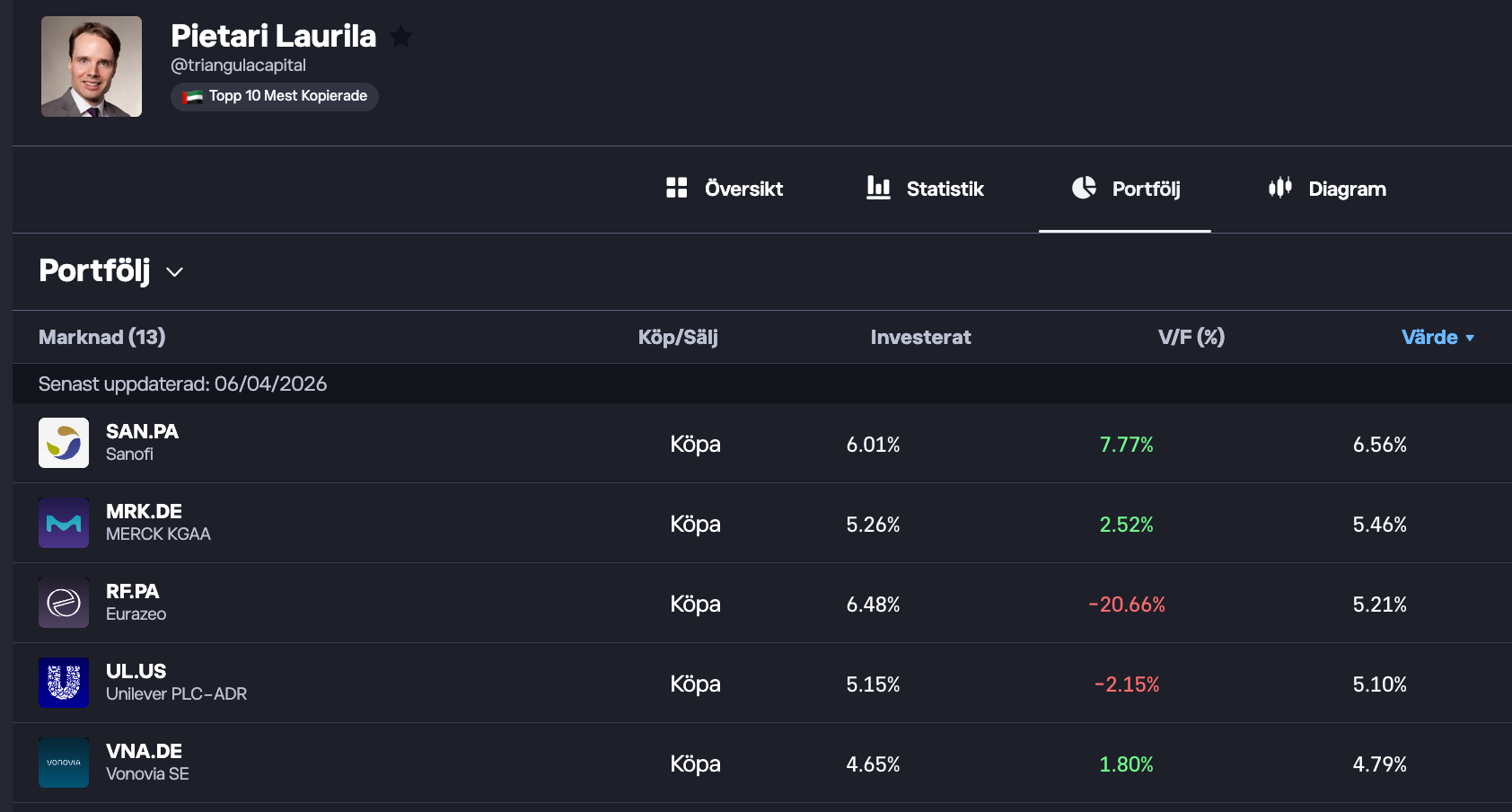The image size is (1512, 812).
Task: Click the Vonovia logo icon
Action: 64,763
